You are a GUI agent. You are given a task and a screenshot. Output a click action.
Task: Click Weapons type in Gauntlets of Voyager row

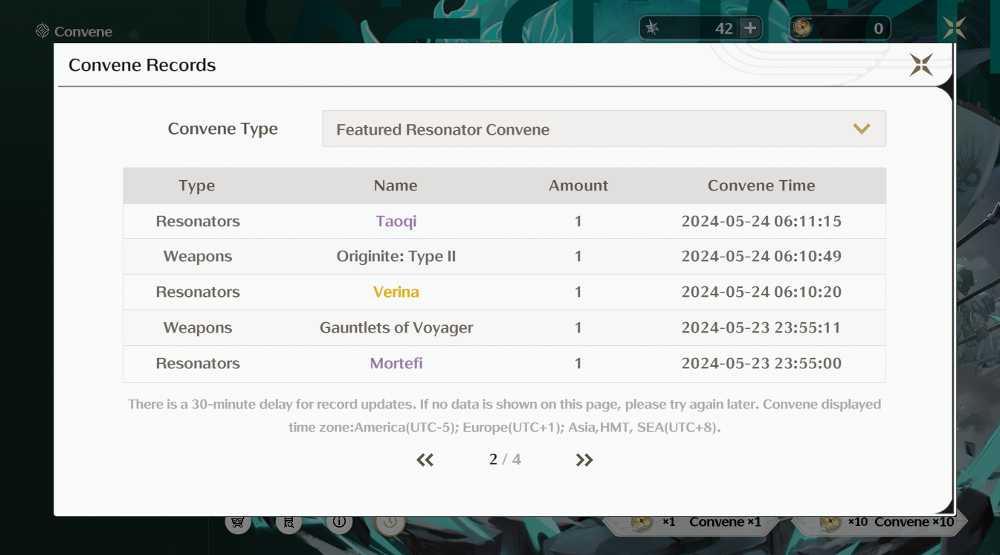click(198, 327)
